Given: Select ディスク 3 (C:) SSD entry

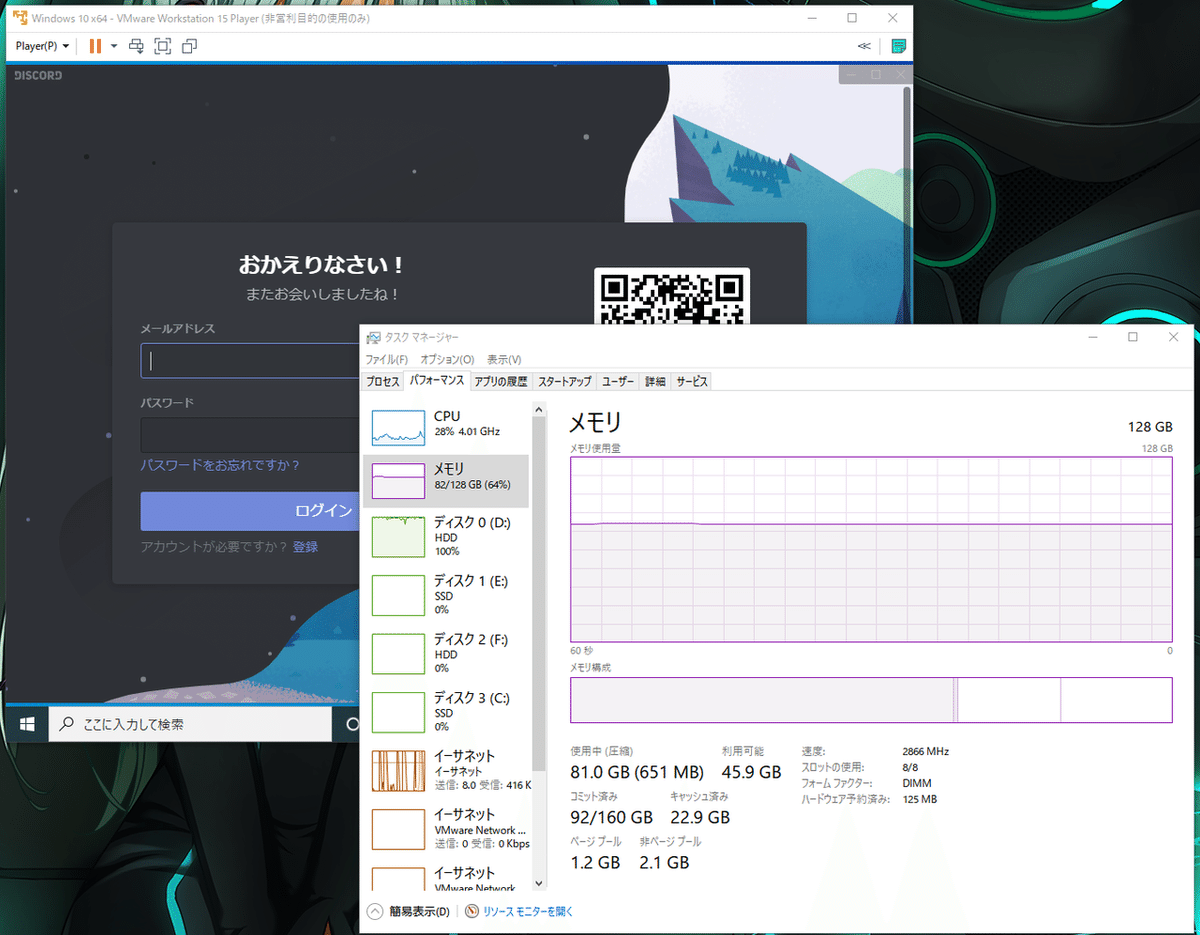Looking at the screenshot, I should coord(446,712).
